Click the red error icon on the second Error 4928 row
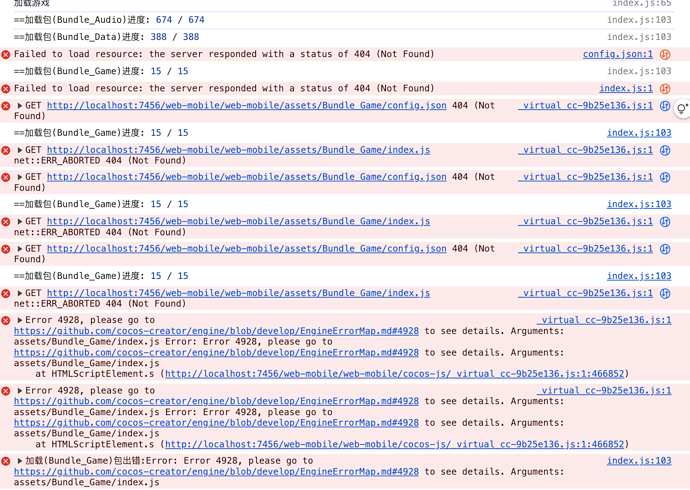 pyautogui.click(x=6, y=391)
